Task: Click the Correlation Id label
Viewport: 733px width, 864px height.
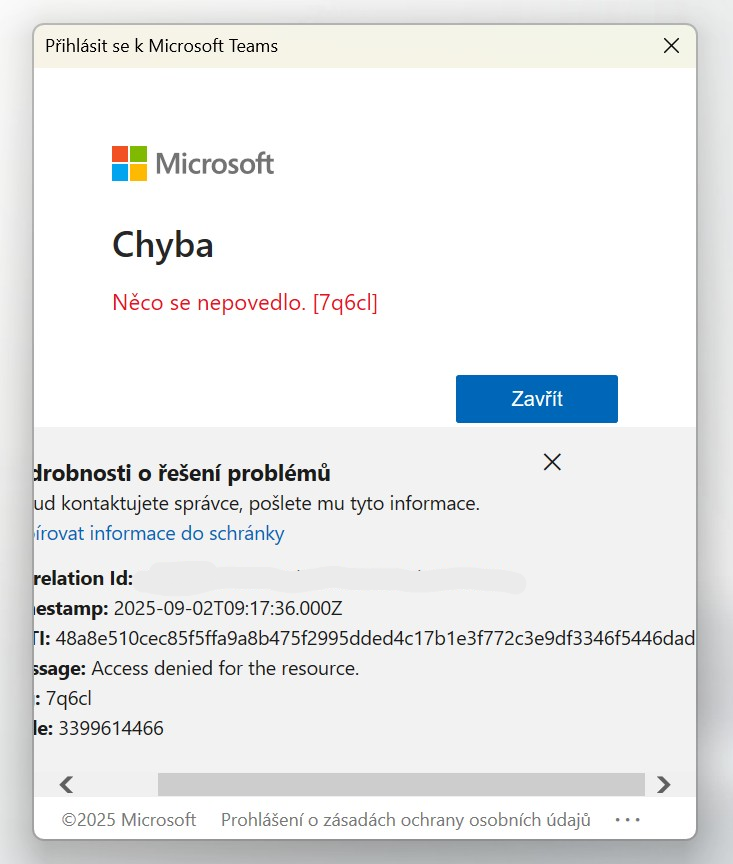Action: coord(83,579)
